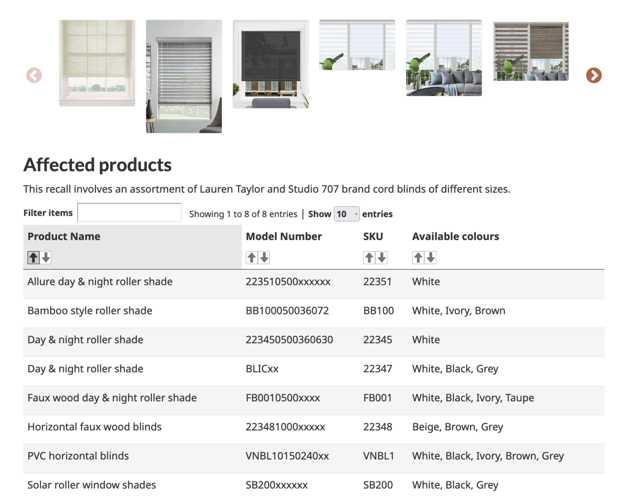This screenshot has height=500, width=641.
Task: Select Product Name column header
Action: tap(64, 236)
